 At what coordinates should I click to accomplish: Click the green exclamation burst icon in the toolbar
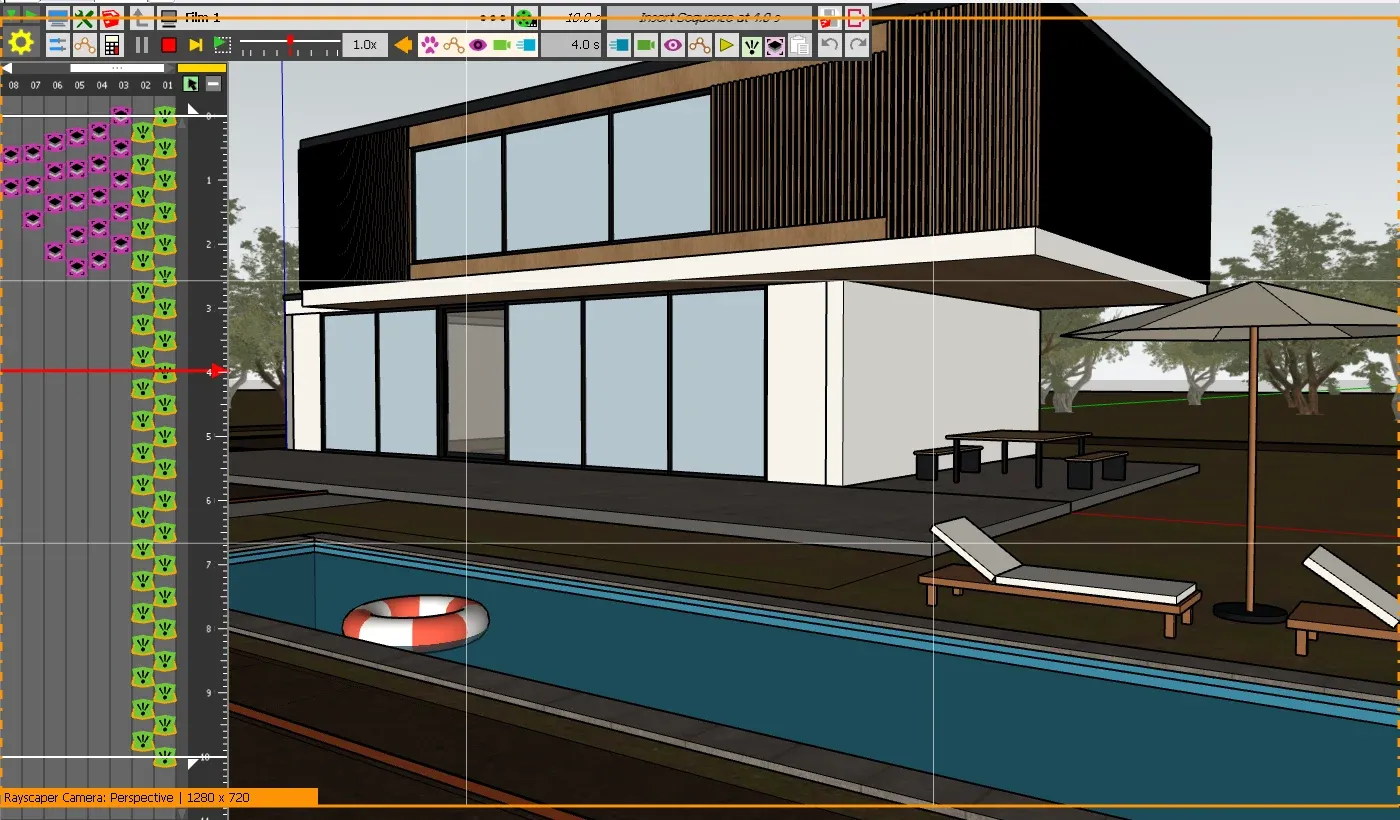click(751, 45)
